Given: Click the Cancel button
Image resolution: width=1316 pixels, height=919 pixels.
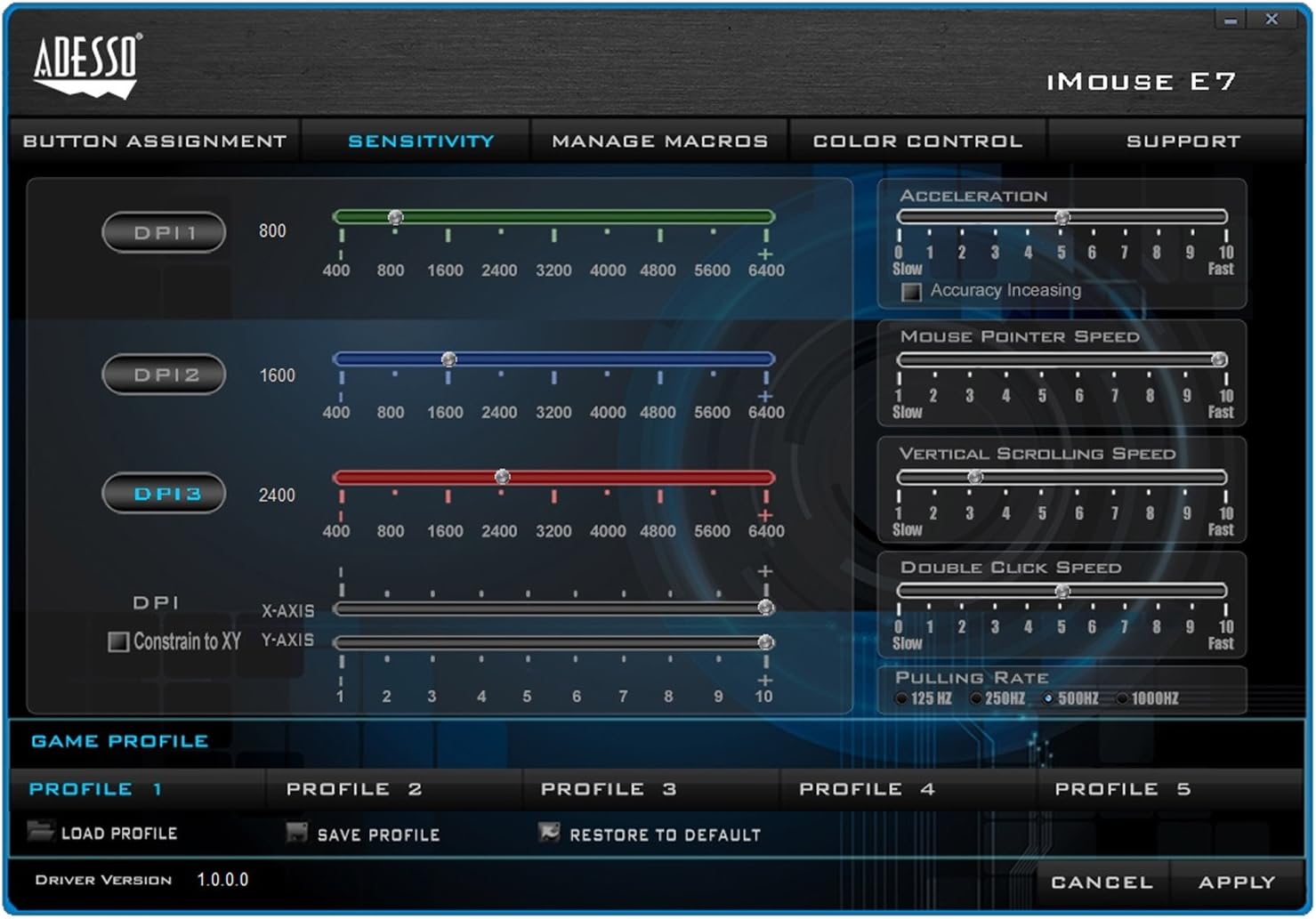Looking at the screenshot, I should point(1102,883).
